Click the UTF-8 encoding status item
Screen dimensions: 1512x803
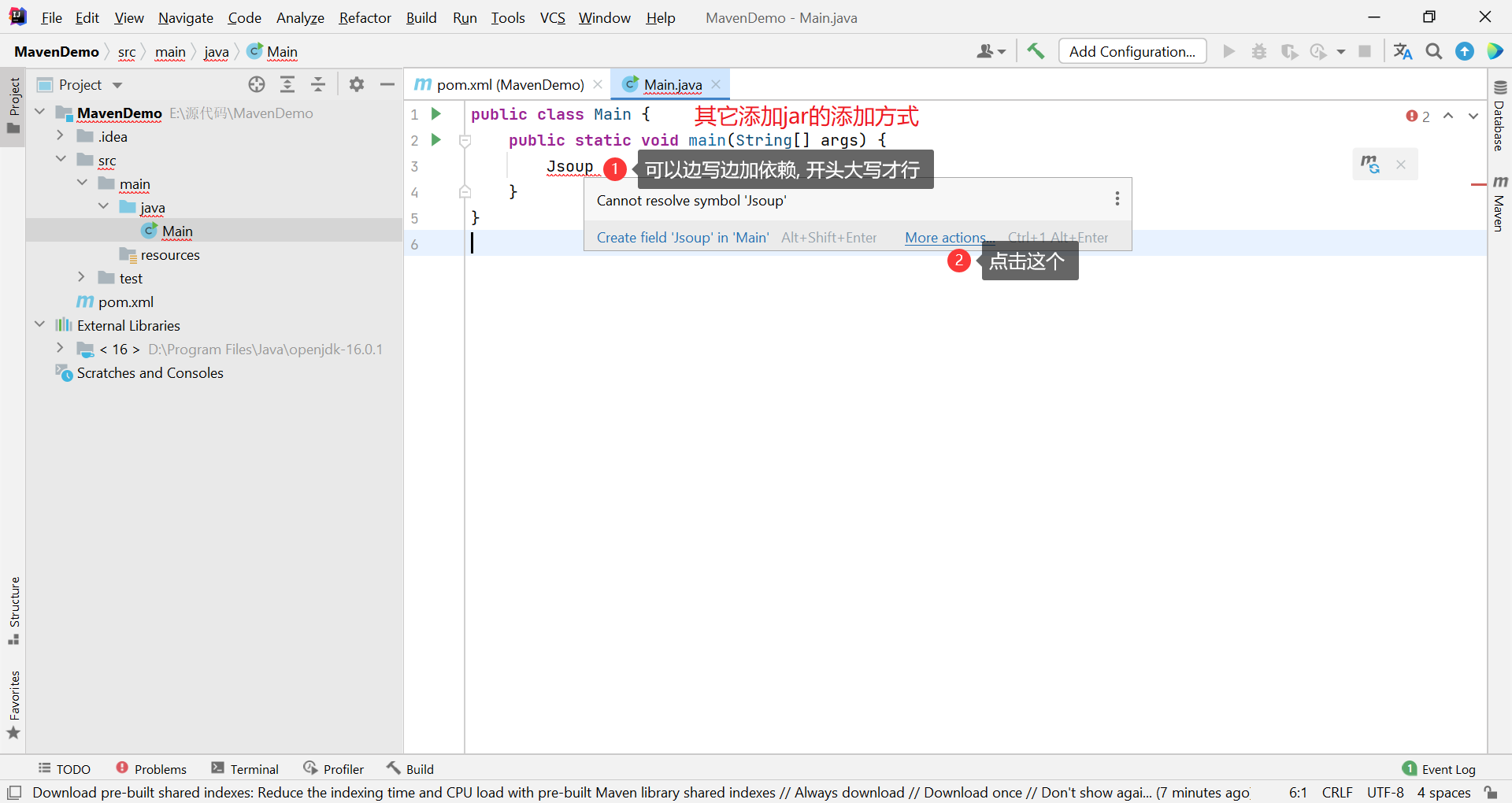(1385, 792)
